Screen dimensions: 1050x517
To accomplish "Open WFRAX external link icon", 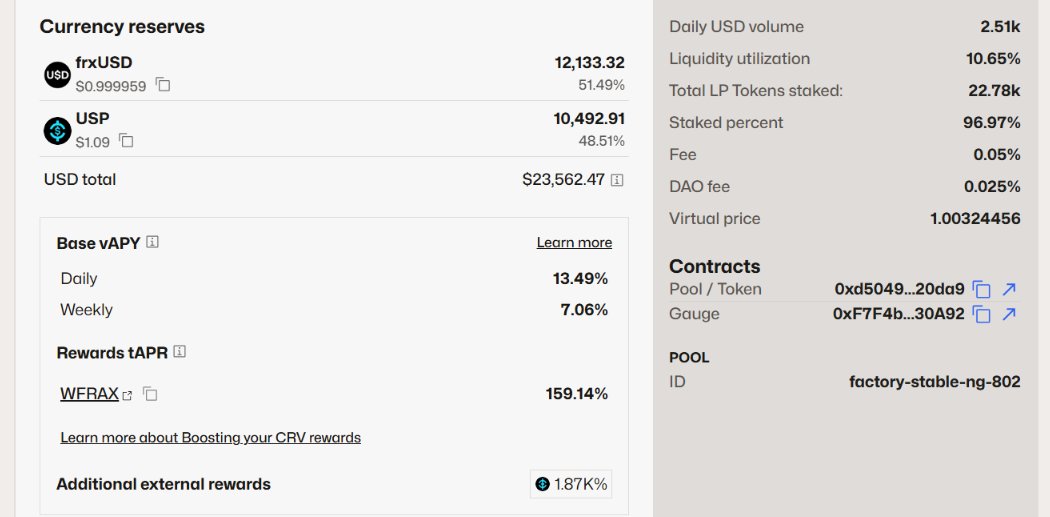I will click(x=128, y=395).
